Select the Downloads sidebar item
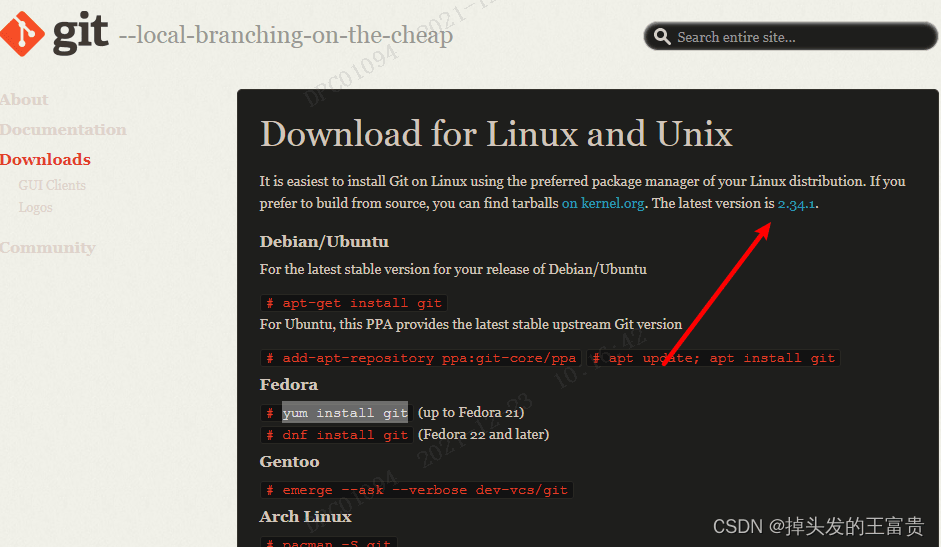The height and width of the screenshot is (547, 941). click(x=45, y=160)
